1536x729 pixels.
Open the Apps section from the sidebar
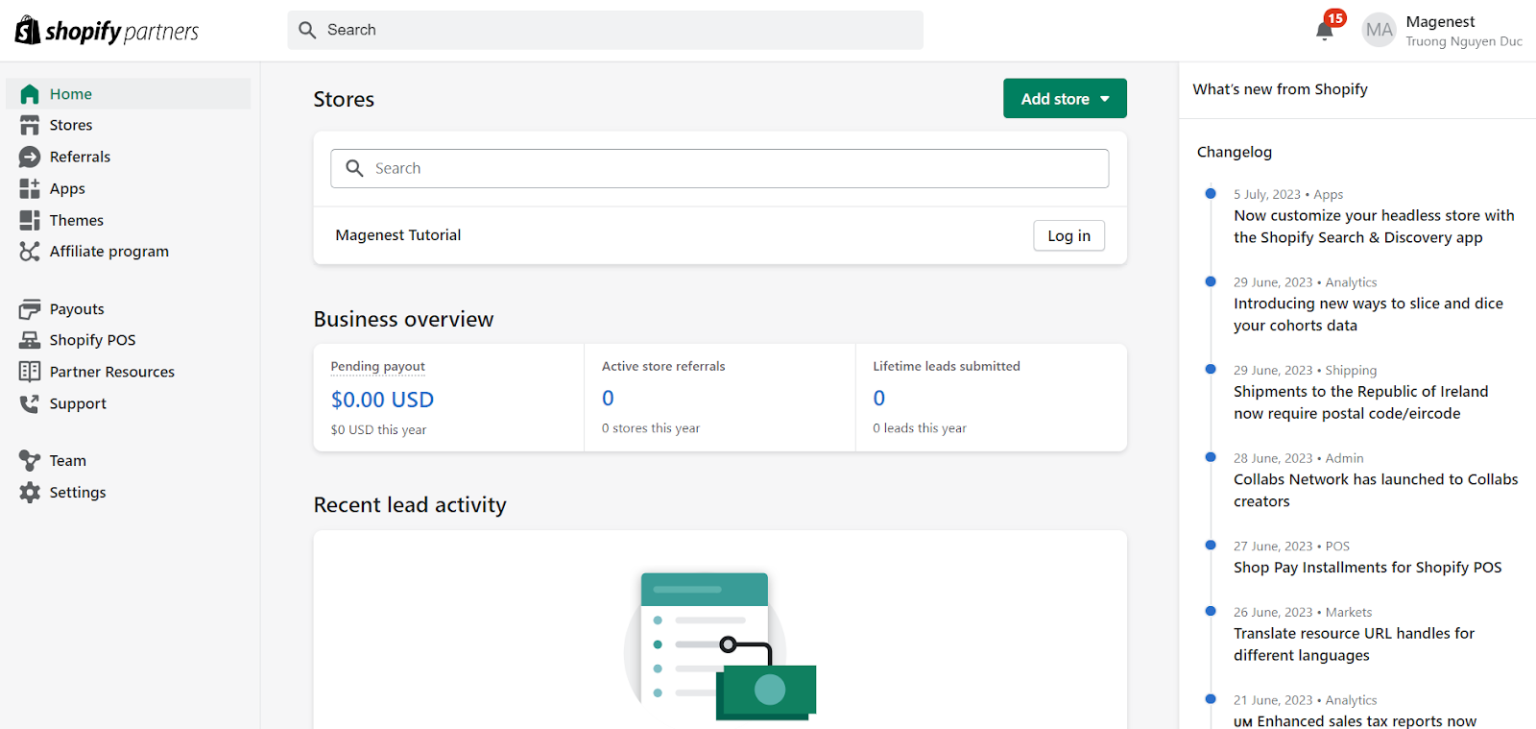[x=66, y=188]
